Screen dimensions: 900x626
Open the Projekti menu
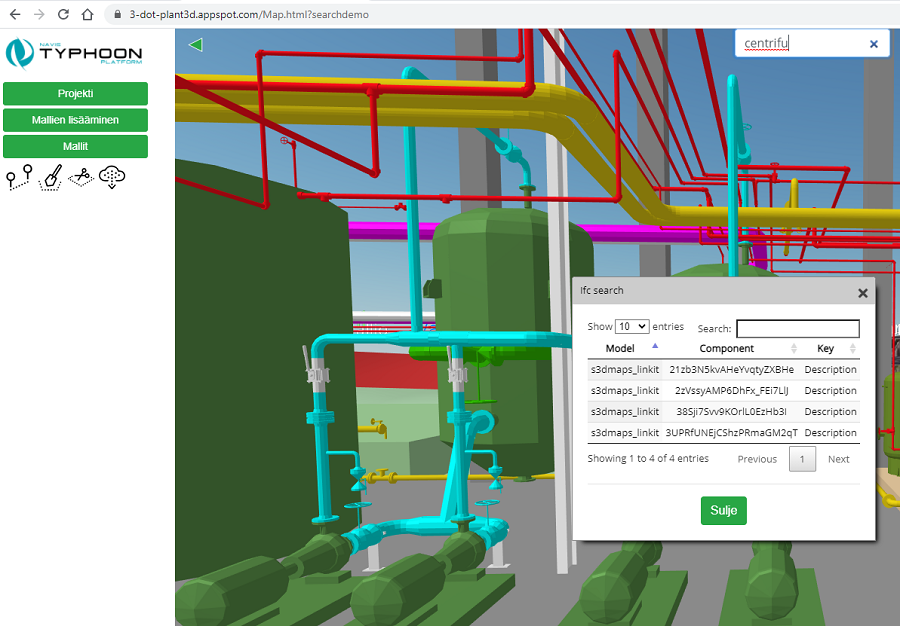[75, 93]
